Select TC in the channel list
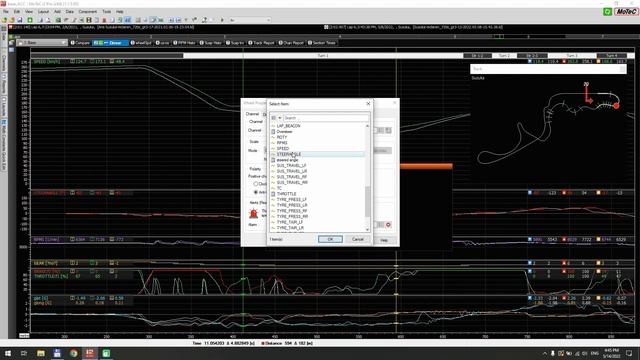This screenshot has height=360, width=640. coord(279,188)
